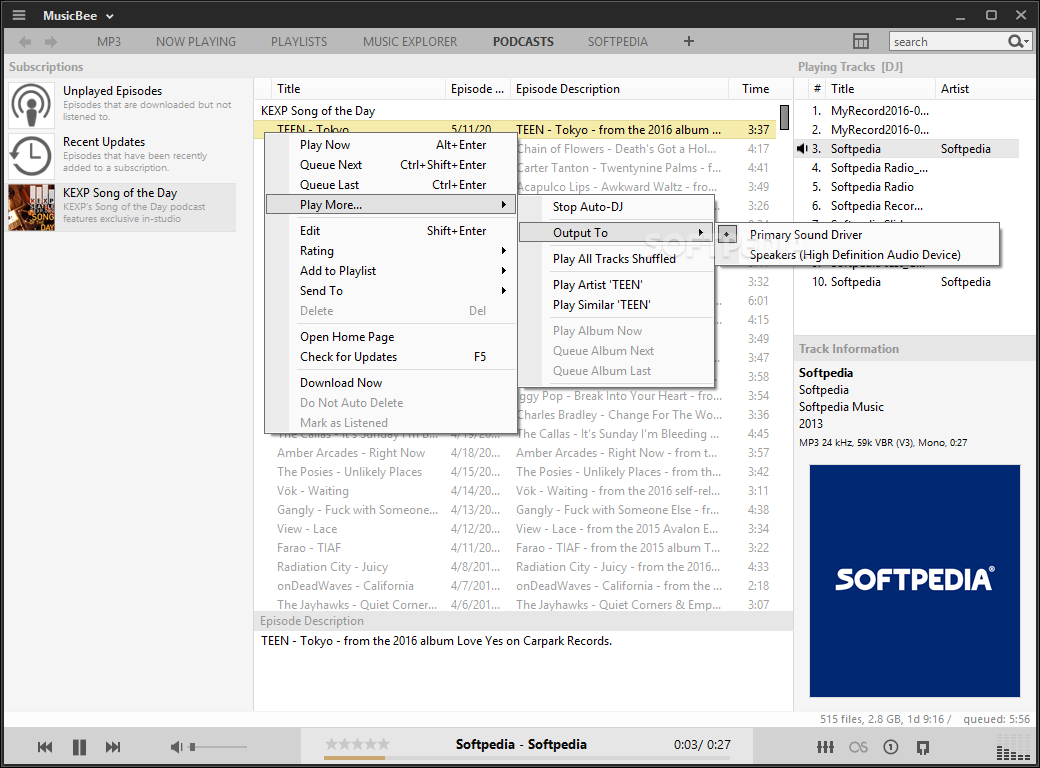Screen dimensions: 1040x768
Task: Click the Auto-DJ icon in player bar
Action: click(923, 747)
